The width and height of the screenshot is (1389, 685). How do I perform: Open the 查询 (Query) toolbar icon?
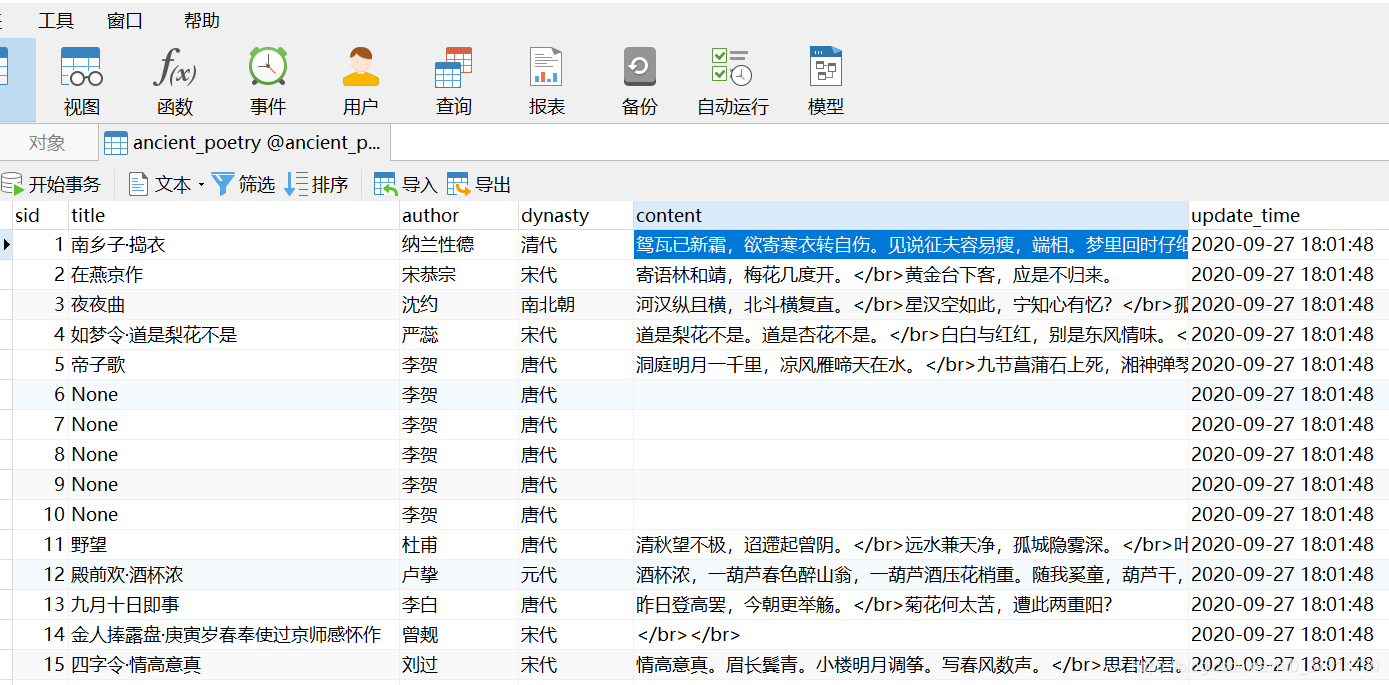tap(454, 81)
